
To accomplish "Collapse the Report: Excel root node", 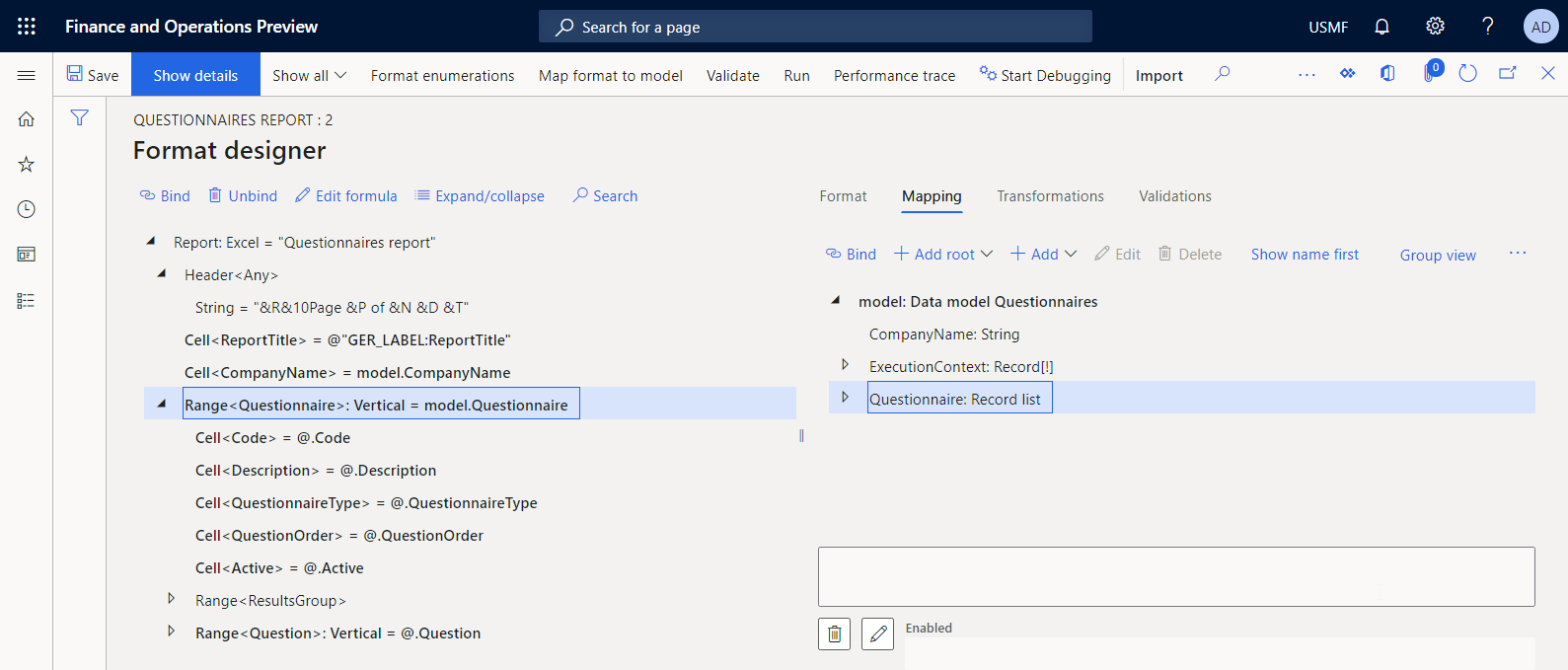I will click(x=151, y=241).
